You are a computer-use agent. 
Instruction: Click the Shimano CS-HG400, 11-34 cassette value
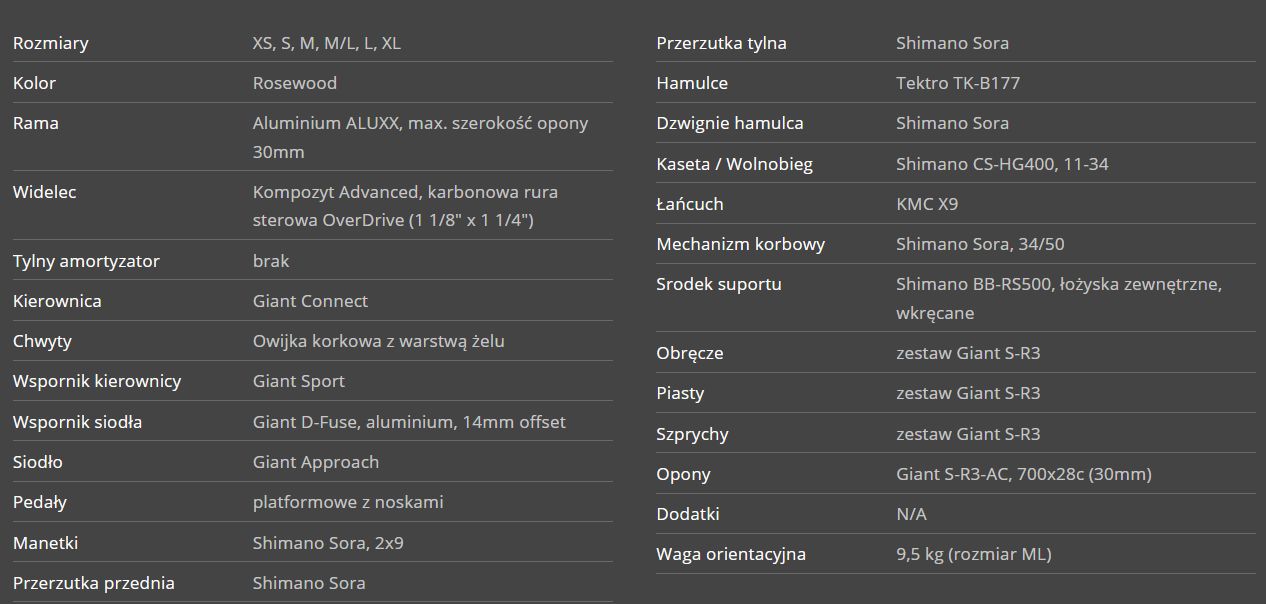pos(1002,164)
